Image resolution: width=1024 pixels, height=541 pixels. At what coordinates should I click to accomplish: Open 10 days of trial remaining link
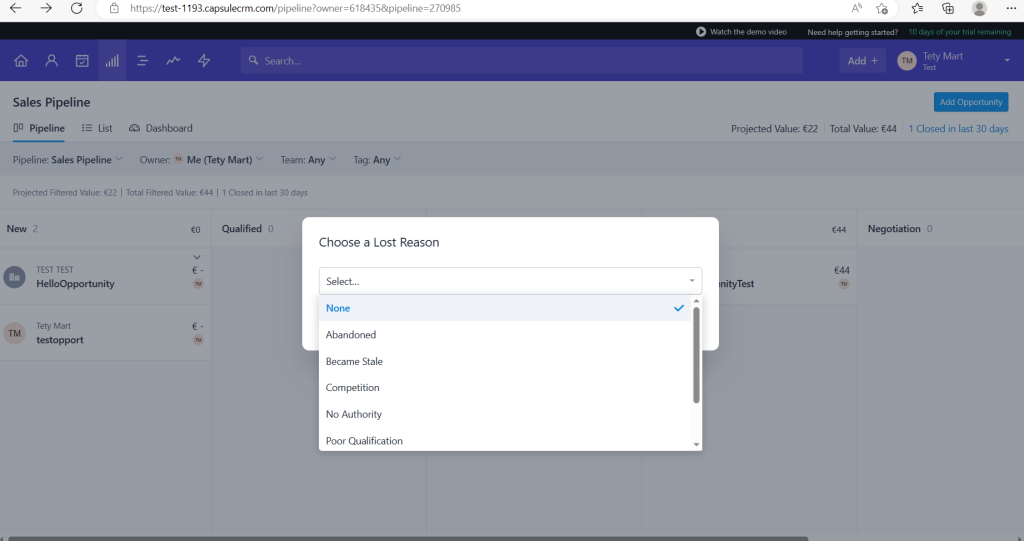[959, 31]
